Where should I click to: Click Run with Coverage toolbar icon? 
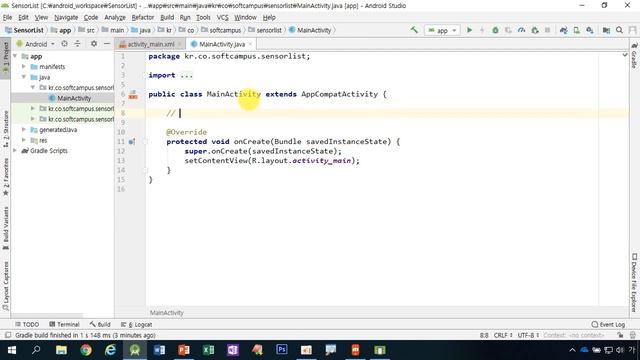508,30
